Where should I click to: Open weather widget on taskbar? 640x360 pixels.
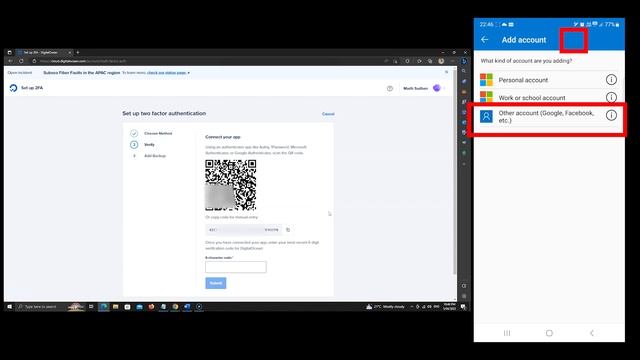click(385, 307)
